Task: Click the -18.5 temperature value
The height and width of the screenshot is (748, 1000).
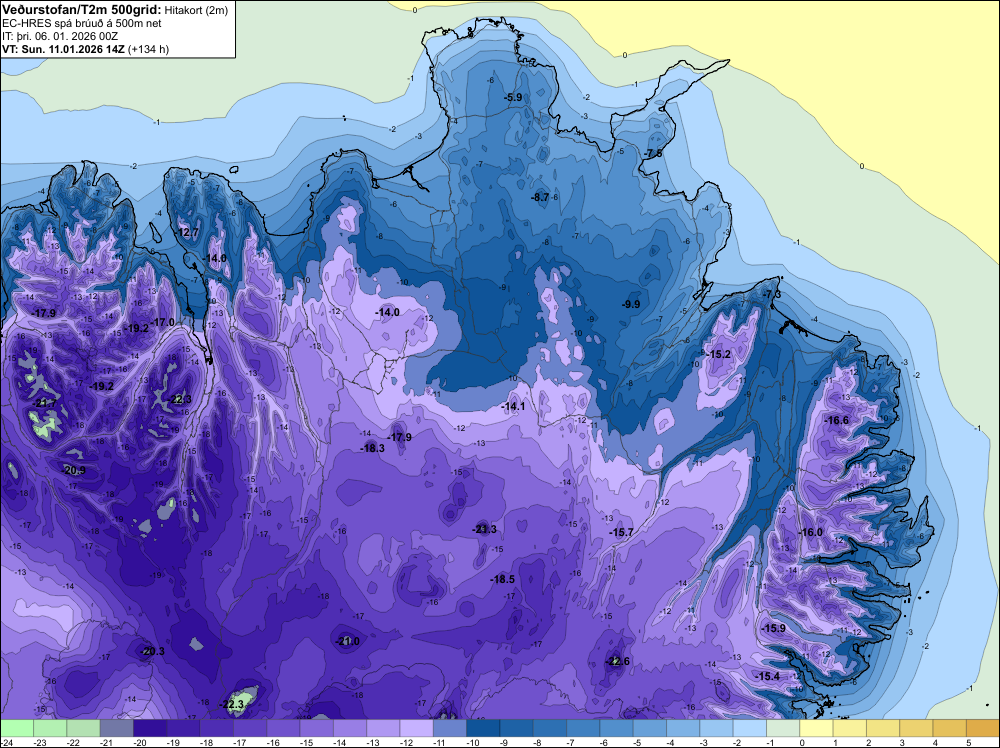Action: [x=503, y=580]
